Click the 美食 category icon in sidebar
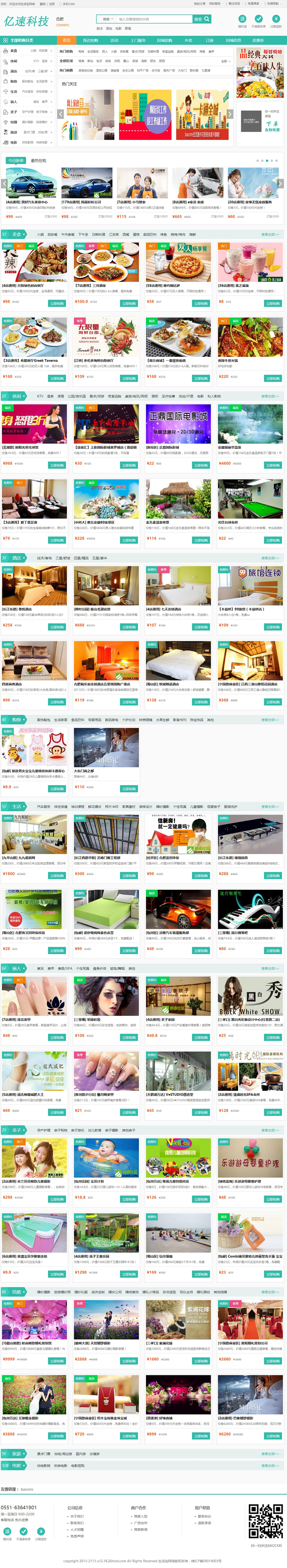 coord(5,51)
